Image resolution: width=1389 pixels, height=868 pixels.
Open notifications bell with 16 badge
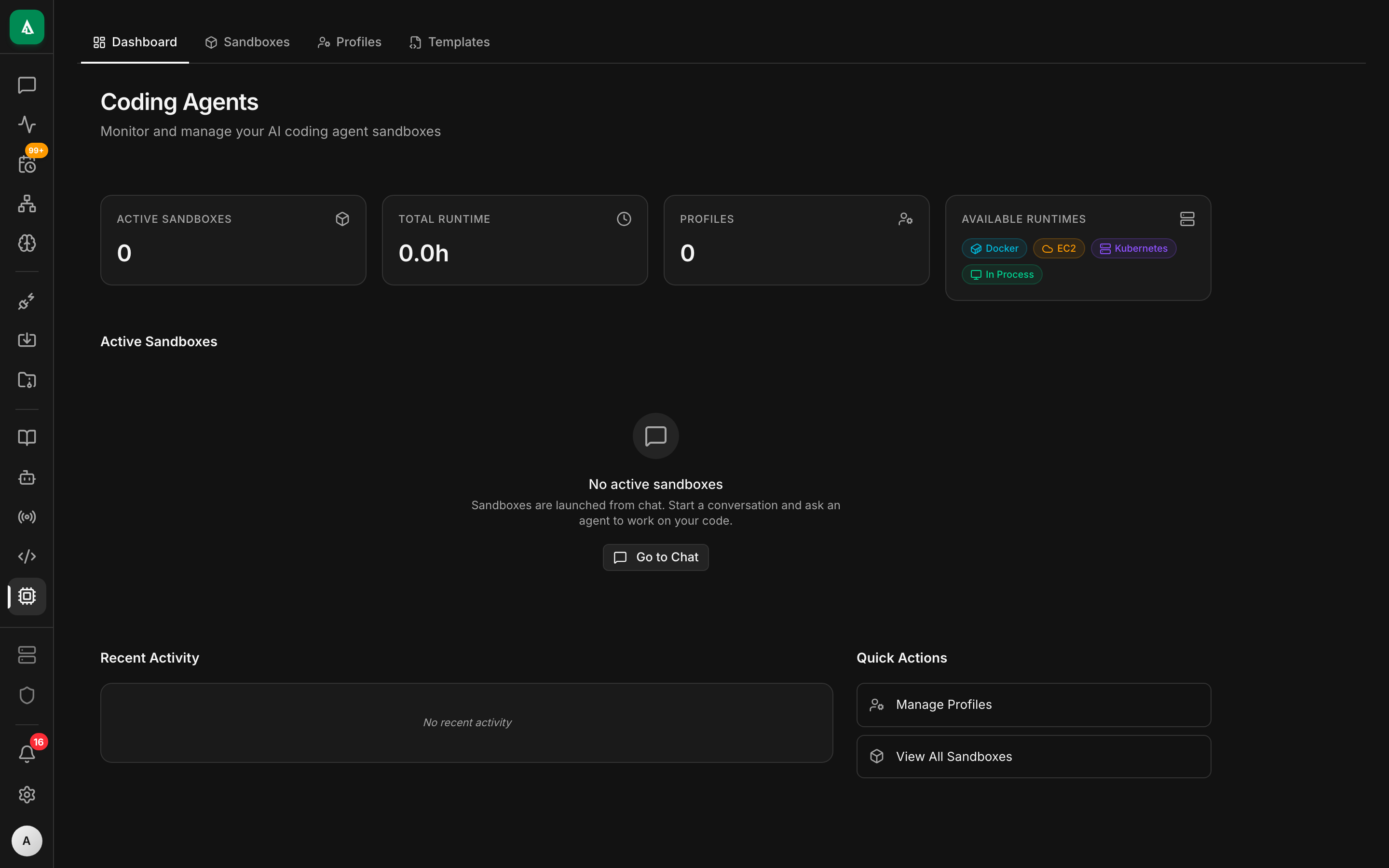click(x=27, y=754)
